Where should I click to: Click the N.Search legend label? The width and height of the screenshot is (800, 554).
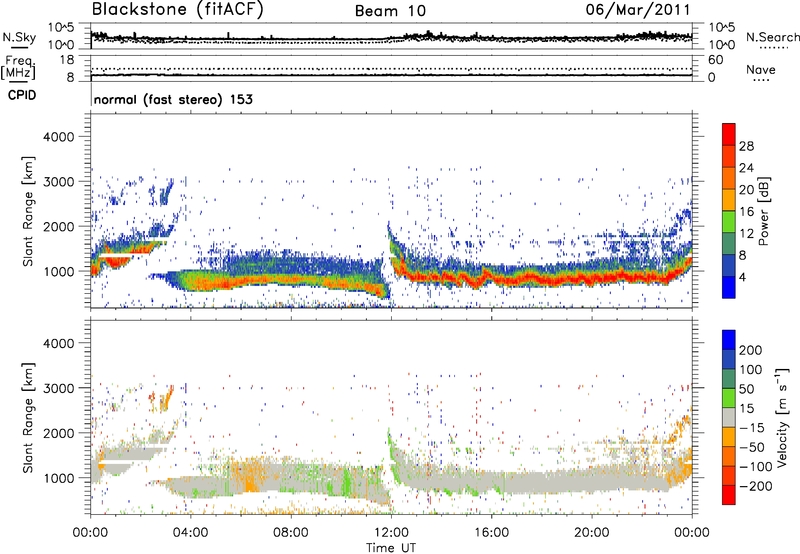click(x=773, y=37)
